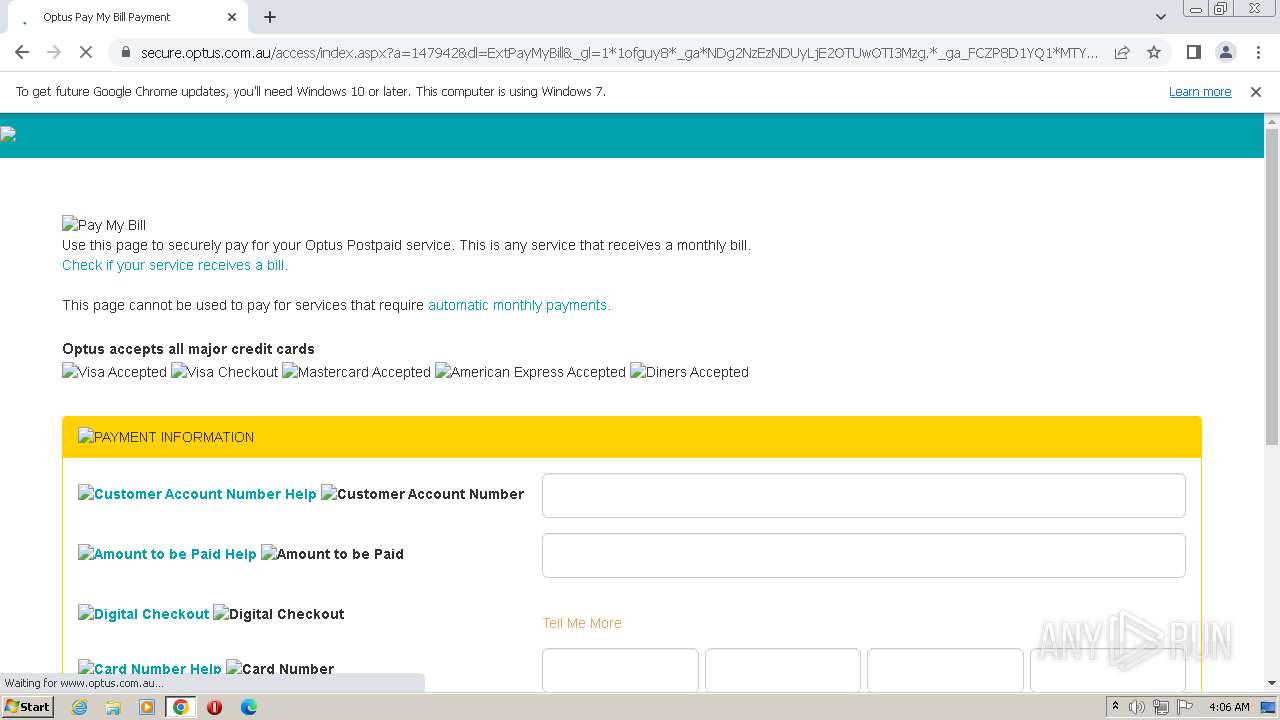The image size is (1280, 720).
Task: Click the second card number box
Action: pos(783,670)
